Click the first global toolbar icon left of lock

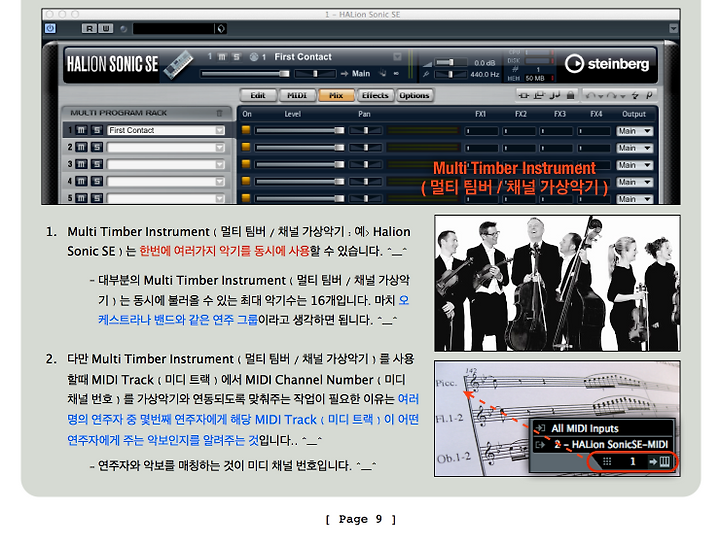(x=524, y=95)
